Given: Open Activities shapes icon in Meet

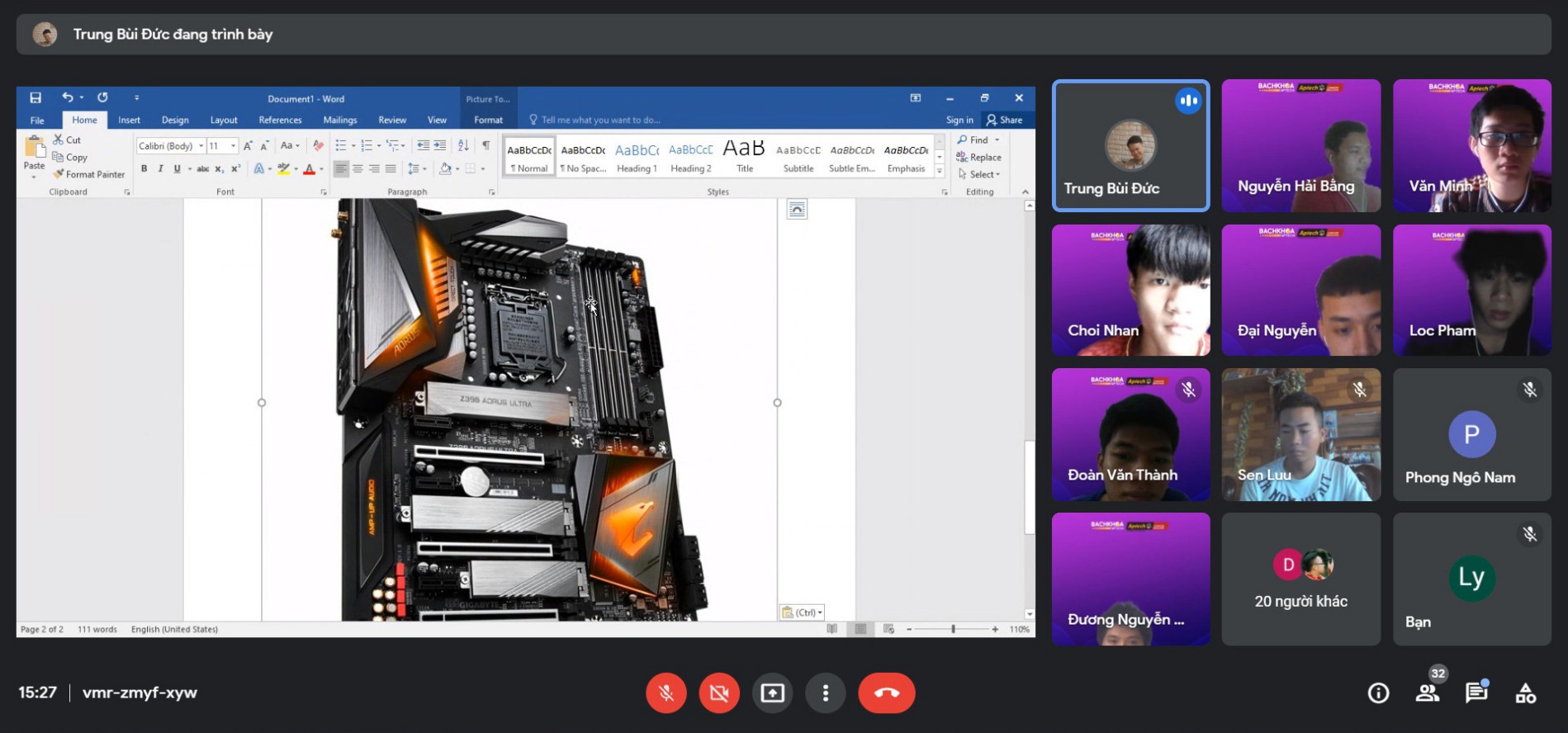Looking at the screenshot, I should (x=1526, y=693).
